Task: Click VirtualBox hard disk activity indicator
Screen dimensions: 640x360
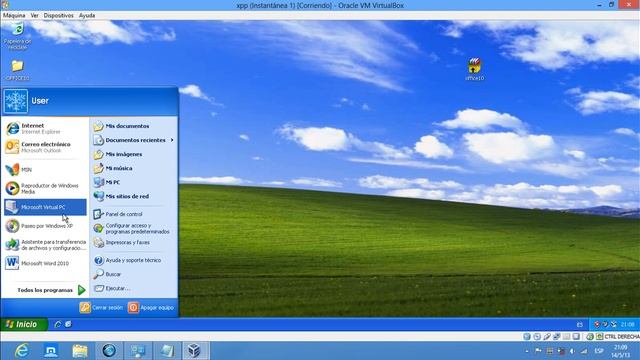Action: [x=527, y=336]
